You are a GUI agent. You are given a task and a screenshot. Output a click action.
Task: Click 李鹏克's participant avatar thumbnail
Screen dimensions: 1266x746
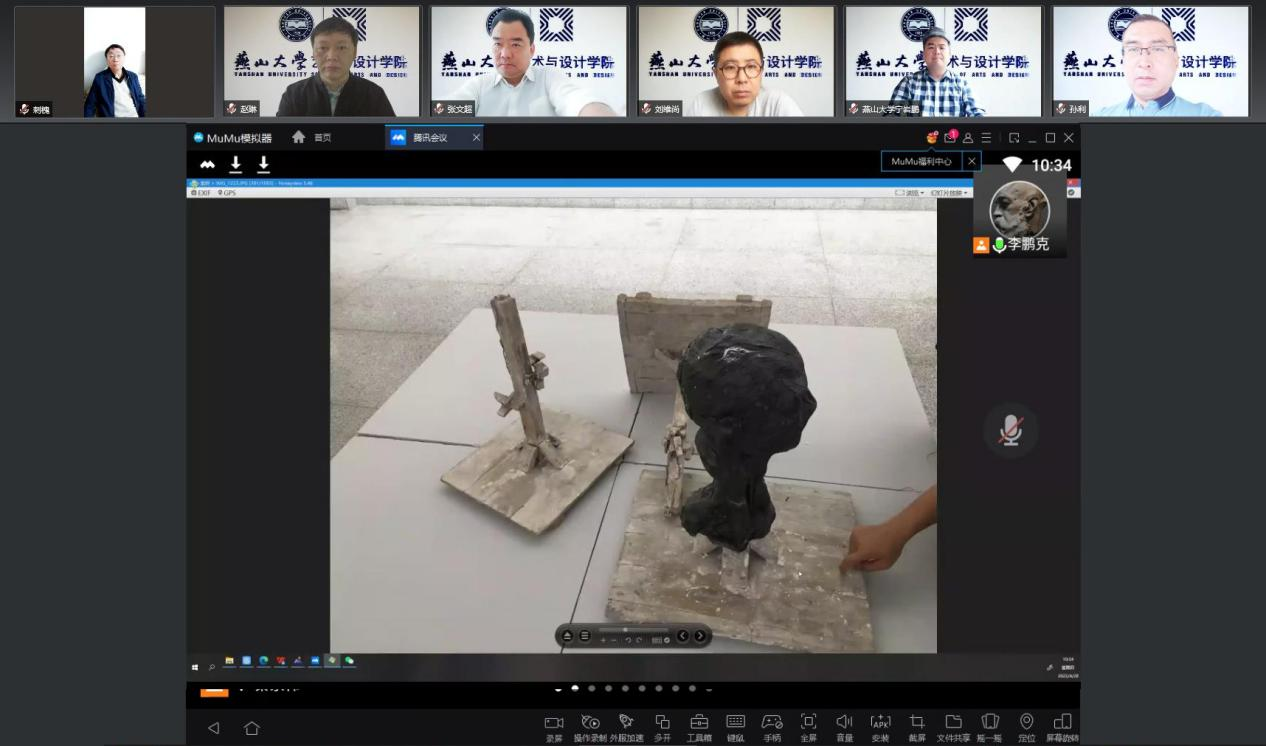pos(1019,209)
